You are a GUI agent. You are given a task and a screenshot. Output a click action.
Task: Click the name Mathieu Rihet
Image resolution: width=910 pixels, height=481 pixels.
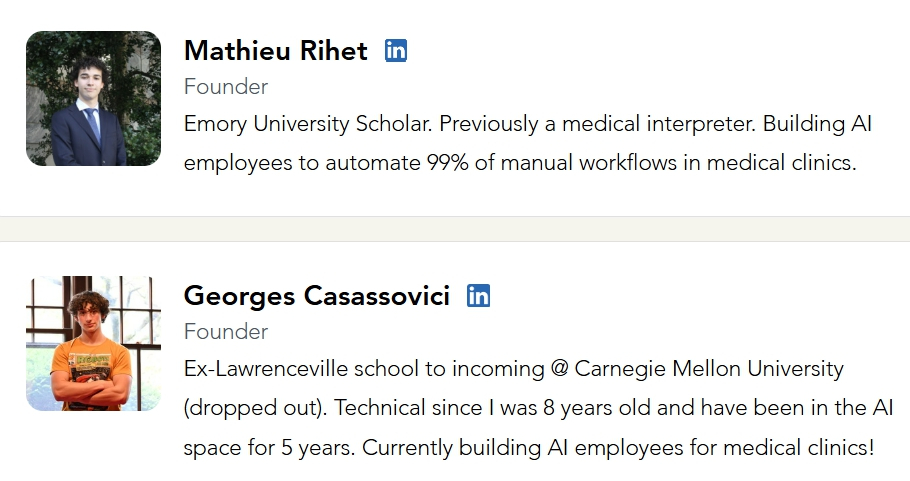tap(276, 50)
